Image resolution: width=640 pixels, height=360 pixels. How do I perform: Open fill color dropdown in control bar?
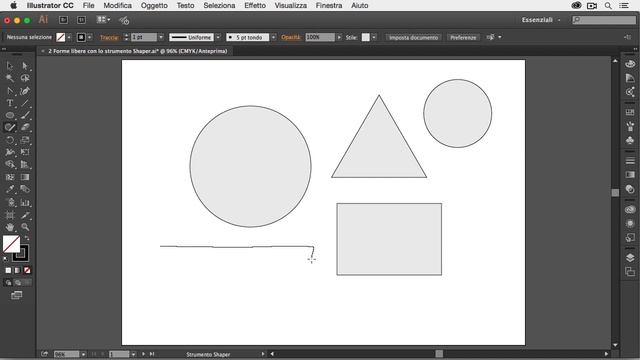coord(69,37)
